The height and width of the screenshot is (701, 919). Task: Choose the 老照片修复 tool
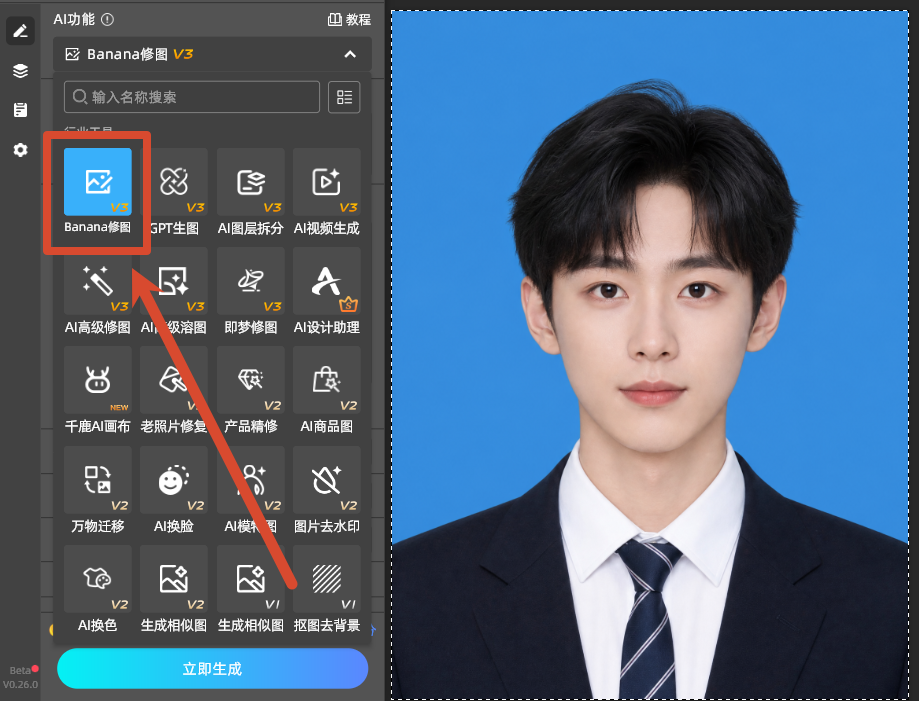click(x=174, y=380)
